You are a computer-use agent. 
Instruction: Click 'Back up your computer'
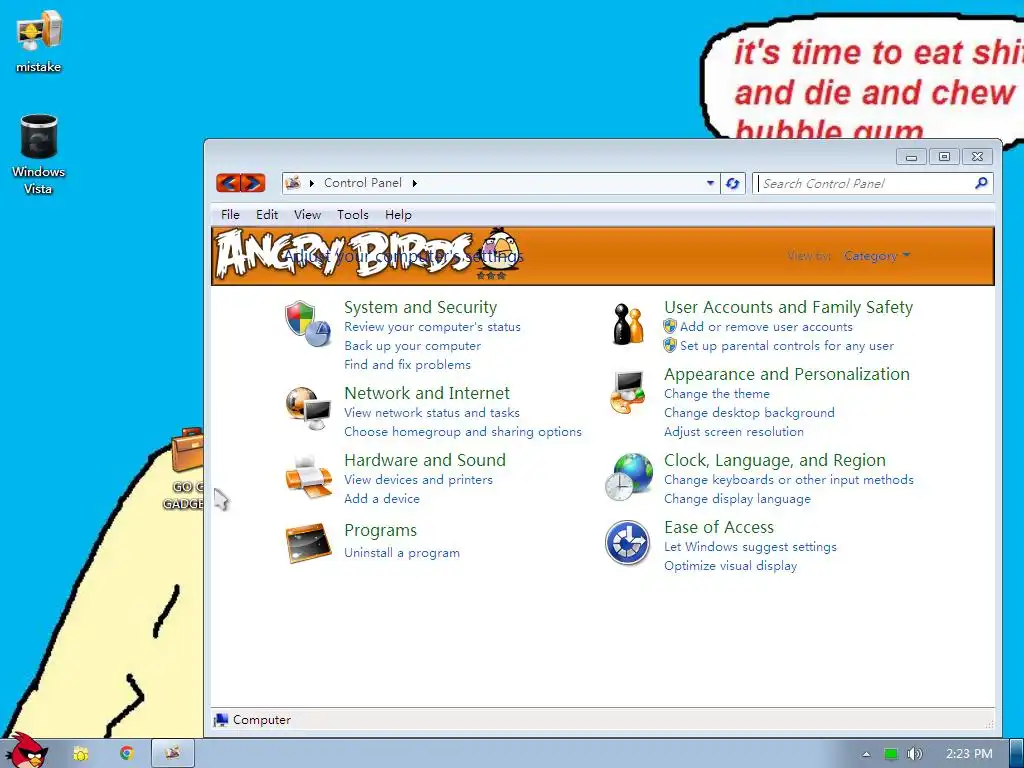coord(412,345)
